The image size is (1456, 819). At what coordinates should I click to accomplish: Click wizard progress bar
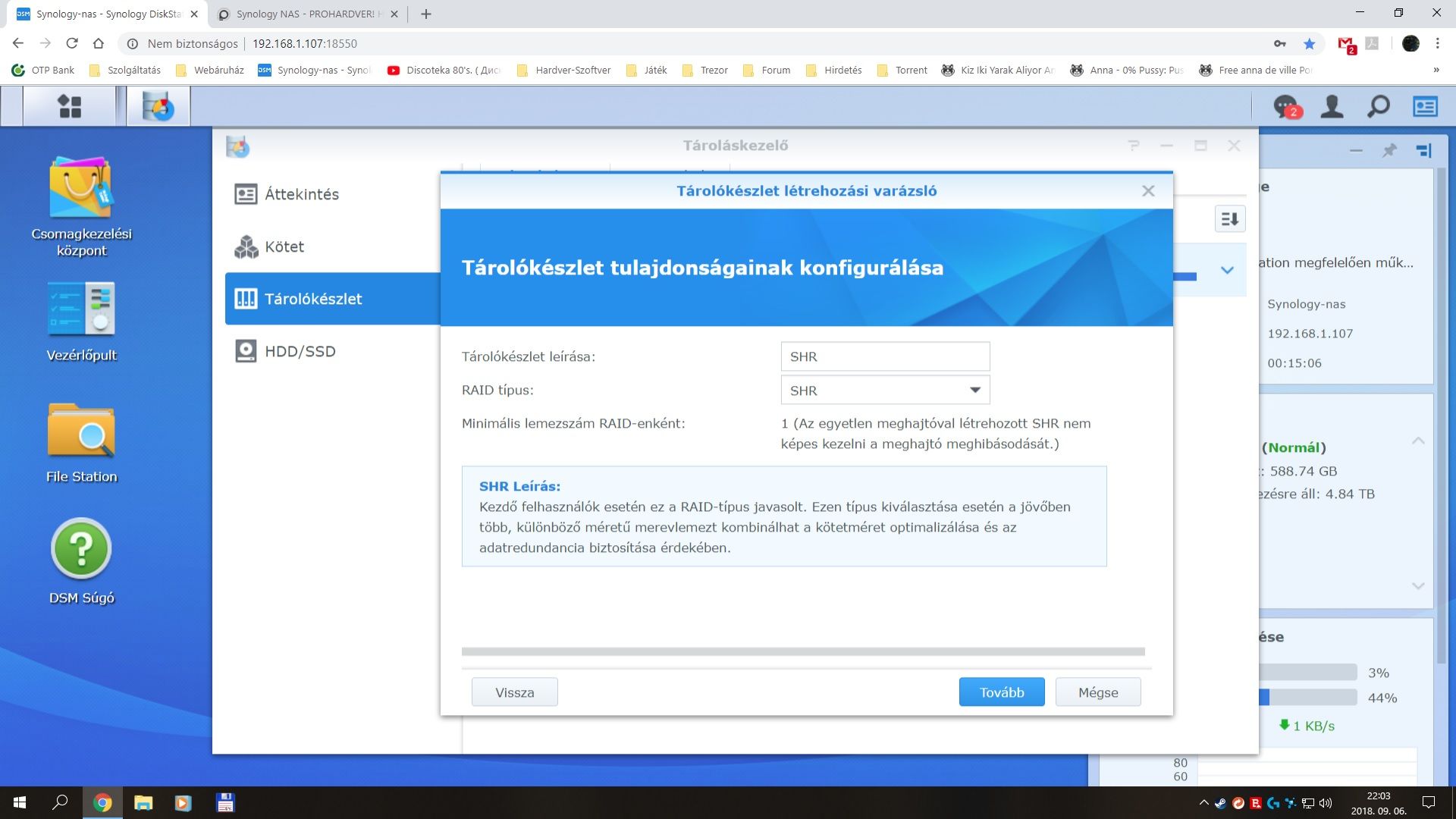803,651
